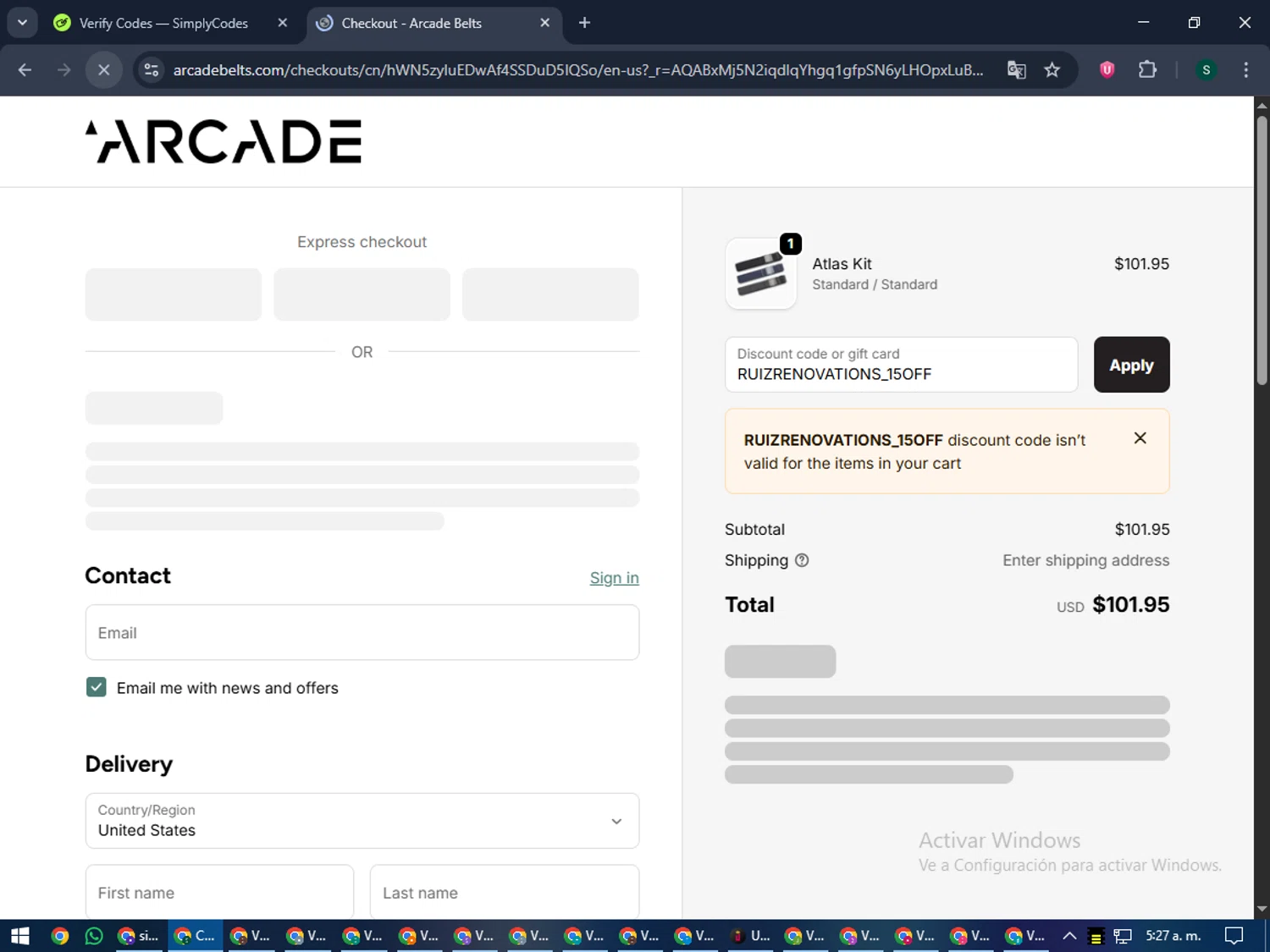
Task: Click the translate page icon
Action: pos(1016,70)
